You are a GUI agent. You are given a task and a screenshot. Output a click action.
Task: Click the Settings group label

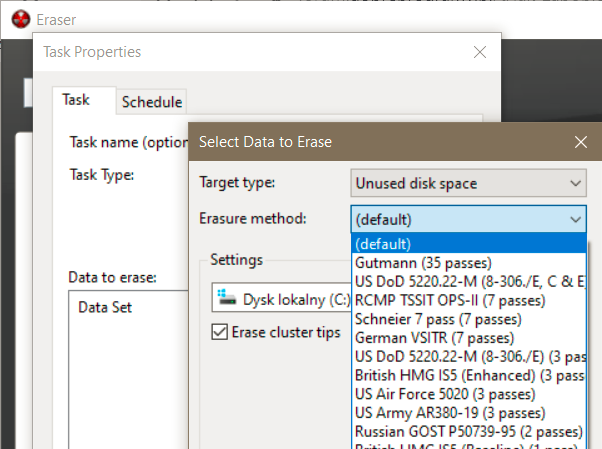click(x=236, y=260)
